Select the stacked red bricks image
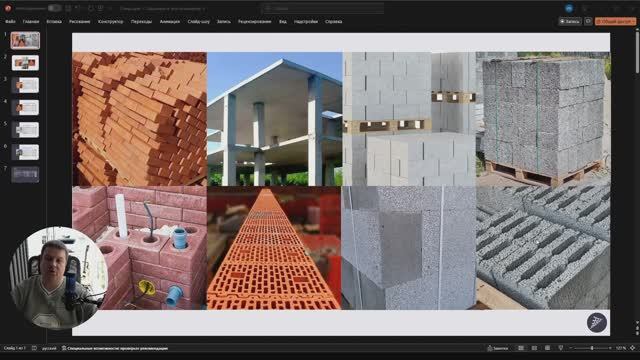The image size is (640, 360). point(140,119)
